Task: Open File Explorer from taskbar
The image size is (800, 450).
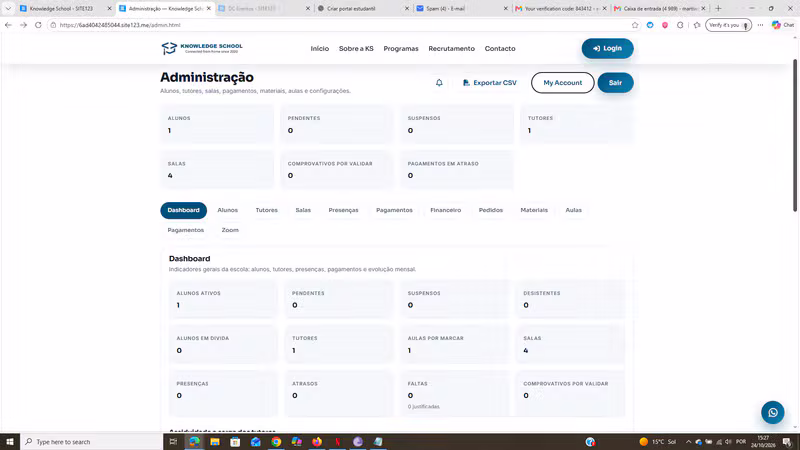Action: (215, 442)
